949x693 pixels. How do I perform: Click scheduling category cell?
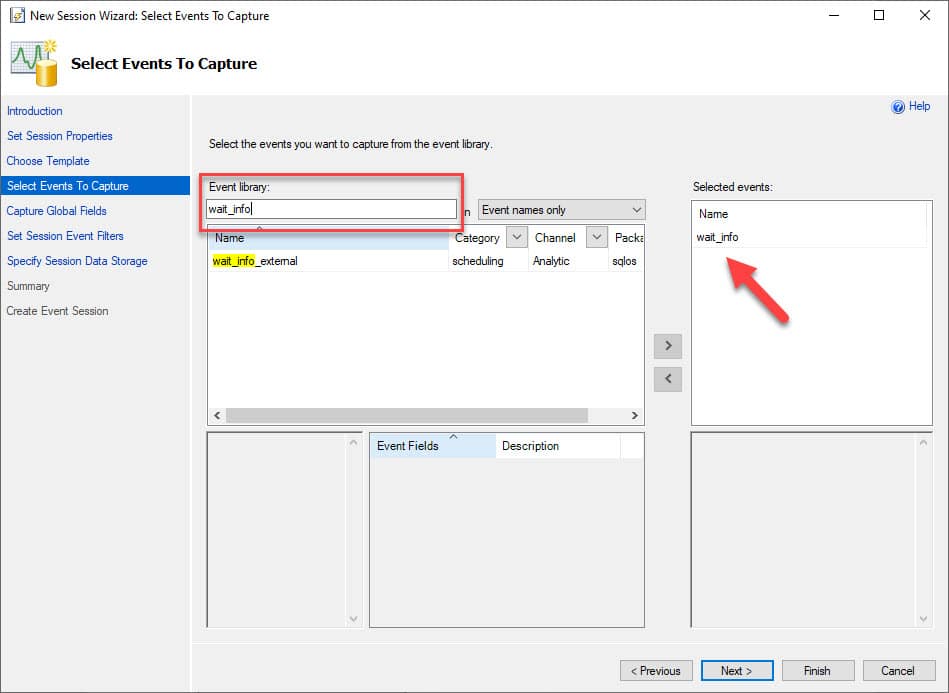(478, 261)
